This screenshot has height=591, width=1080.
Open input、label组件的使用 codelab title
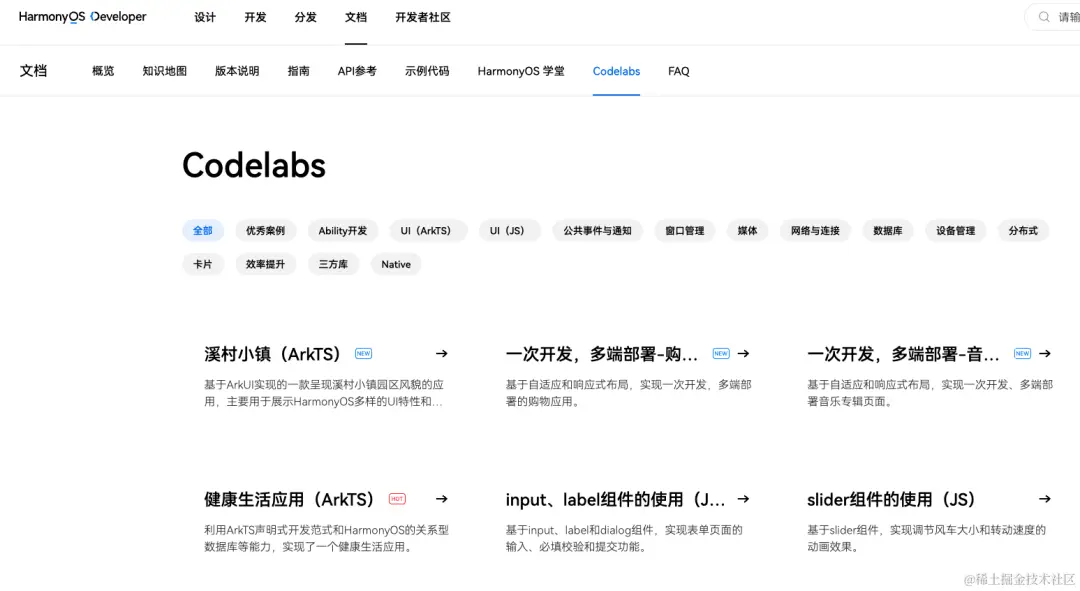pos(615,499)
